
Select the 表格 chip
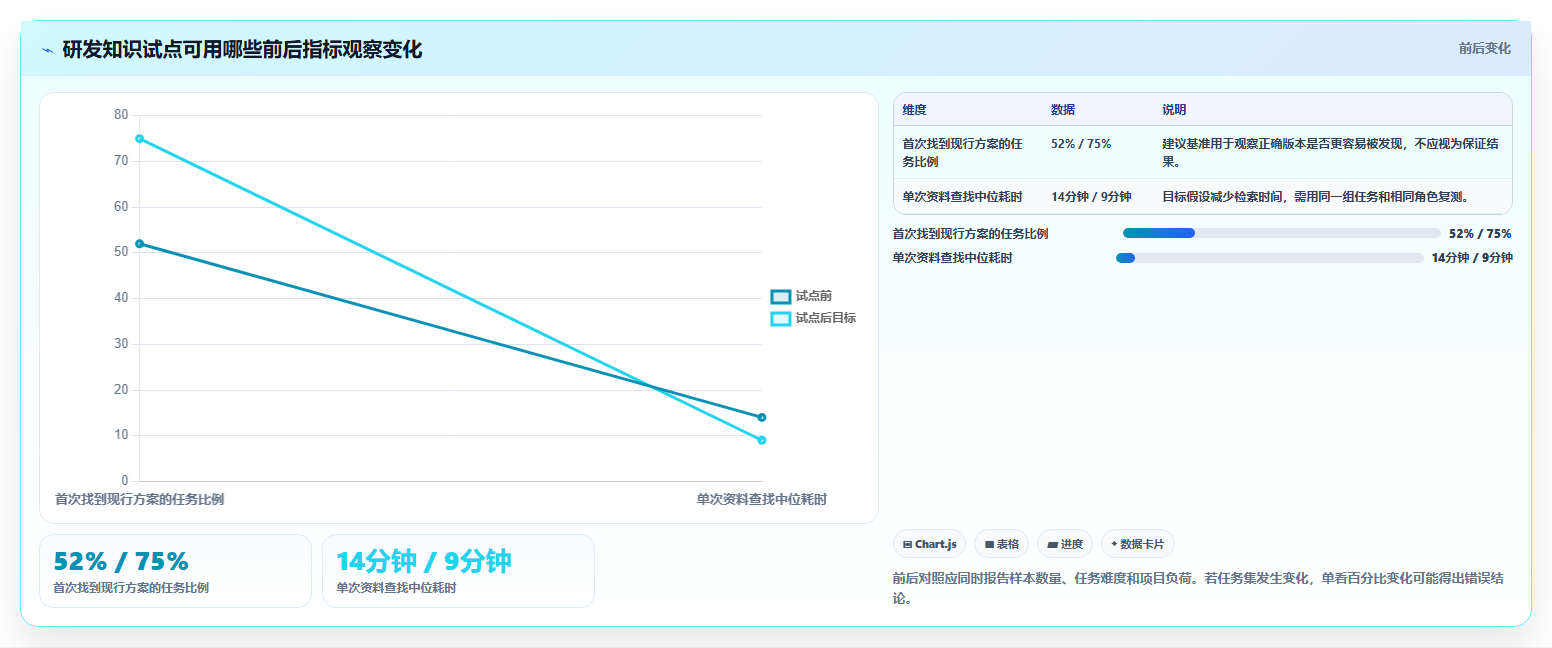coord(1001,544)
